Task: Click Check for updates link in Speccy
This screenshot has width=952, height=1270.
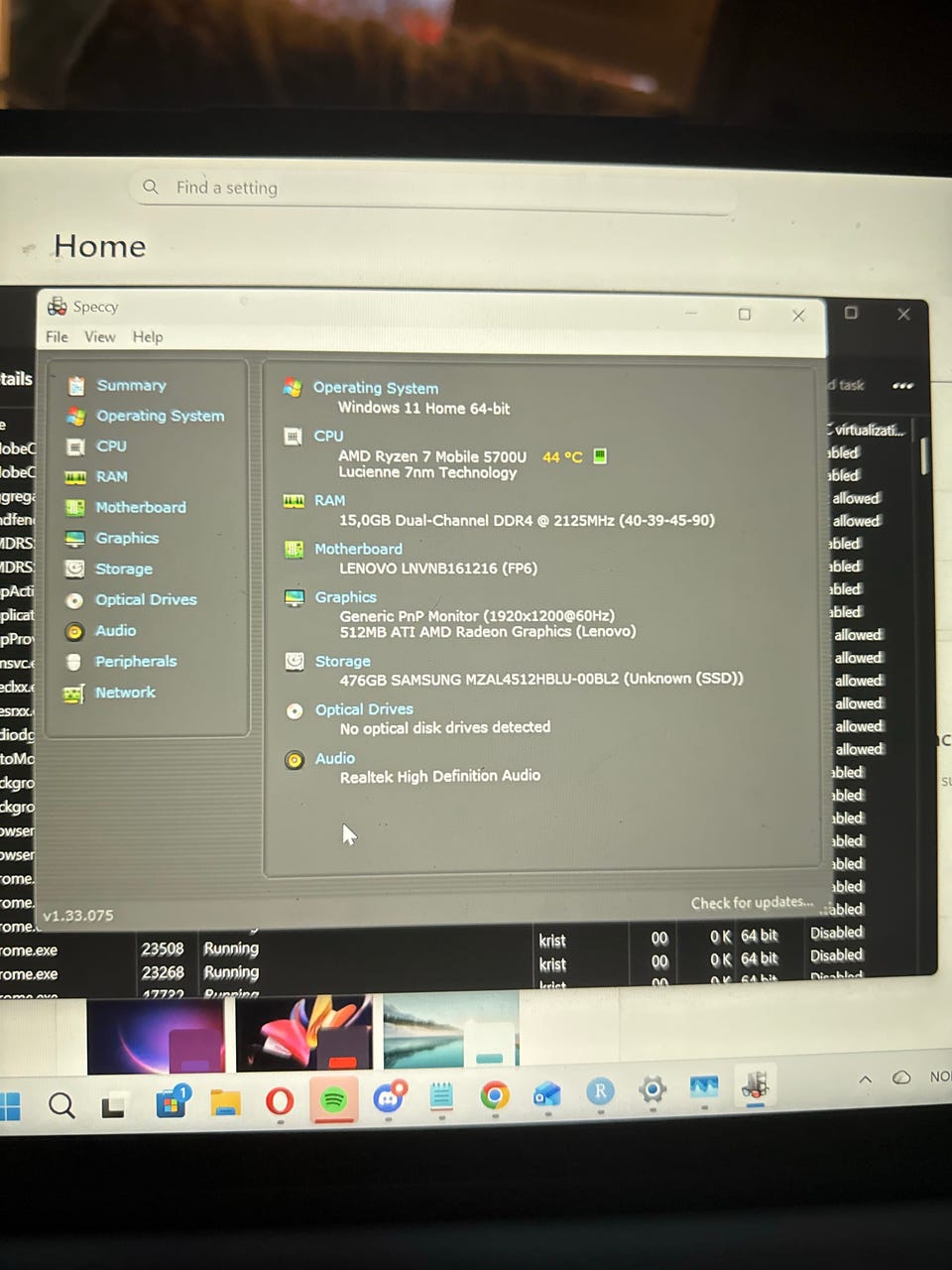Action: (752, 903)
